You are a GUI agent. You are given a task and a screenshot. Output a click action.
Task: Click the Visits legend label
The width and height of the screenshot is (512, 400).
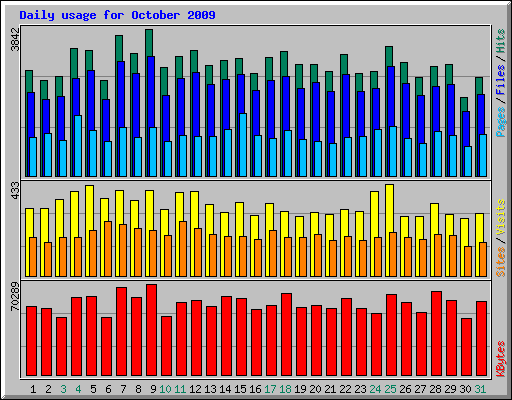(500, 217)
